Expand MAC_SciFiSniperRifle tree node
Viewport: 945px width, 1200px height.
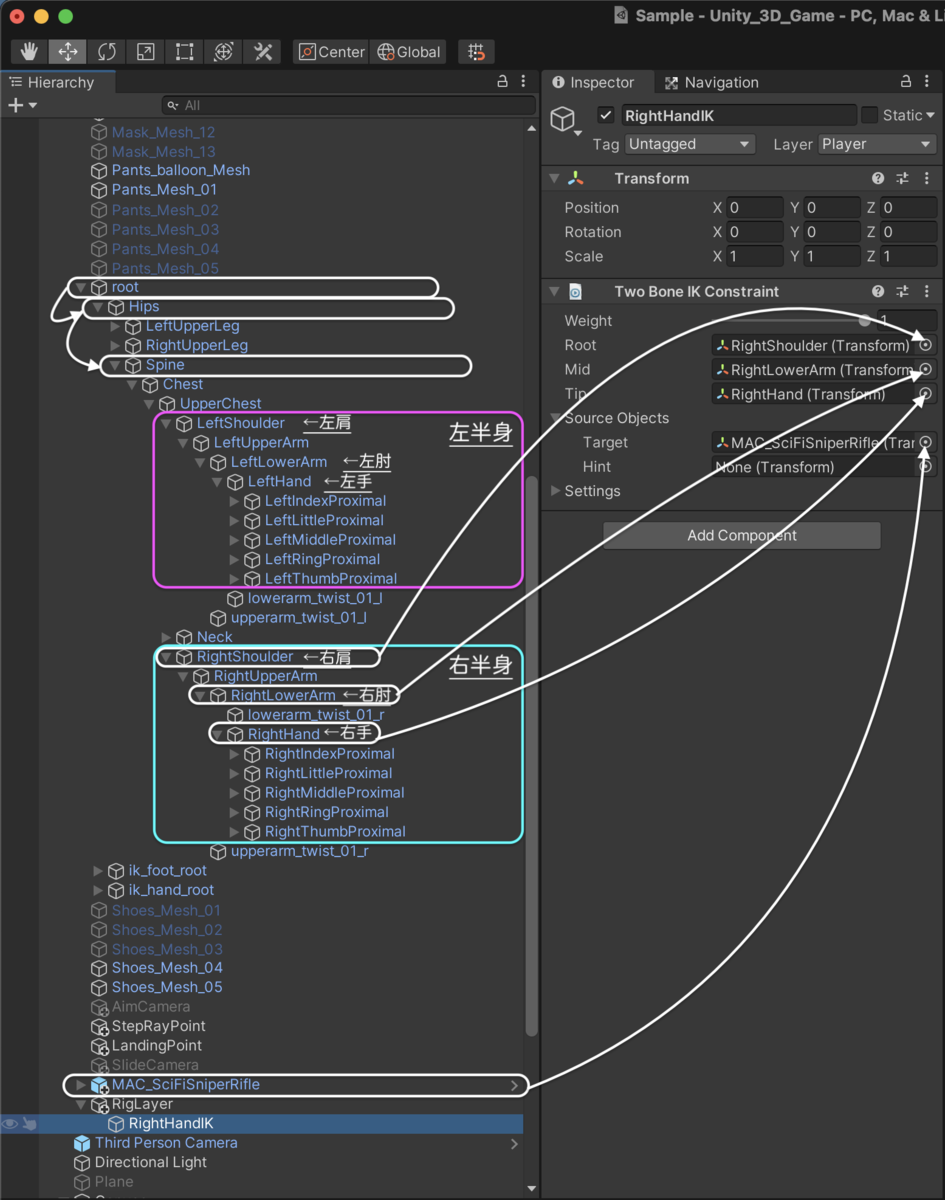pos(81,1085)
